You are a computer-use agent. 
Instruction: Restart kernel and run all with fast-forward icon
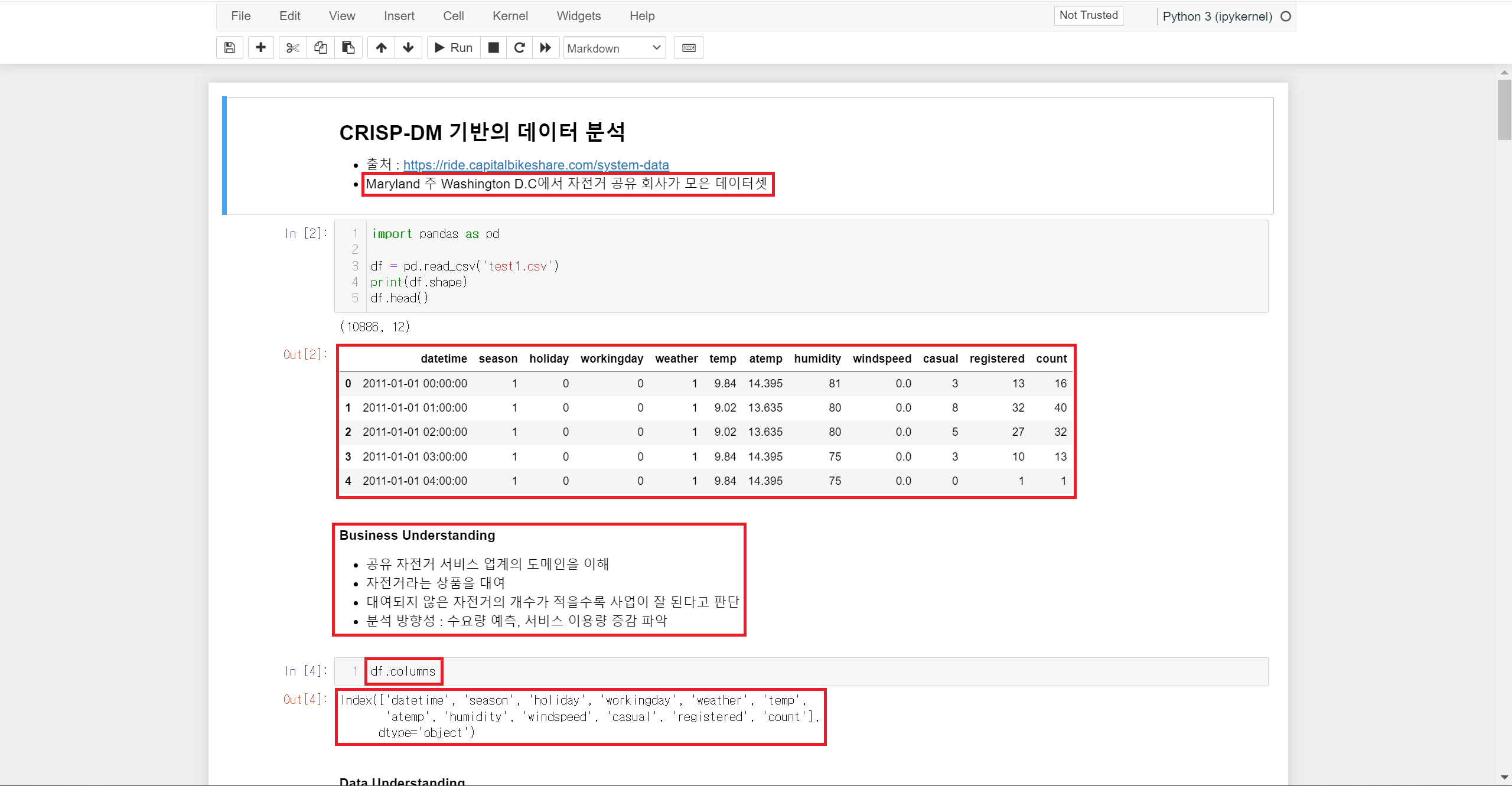pos(546,48)
